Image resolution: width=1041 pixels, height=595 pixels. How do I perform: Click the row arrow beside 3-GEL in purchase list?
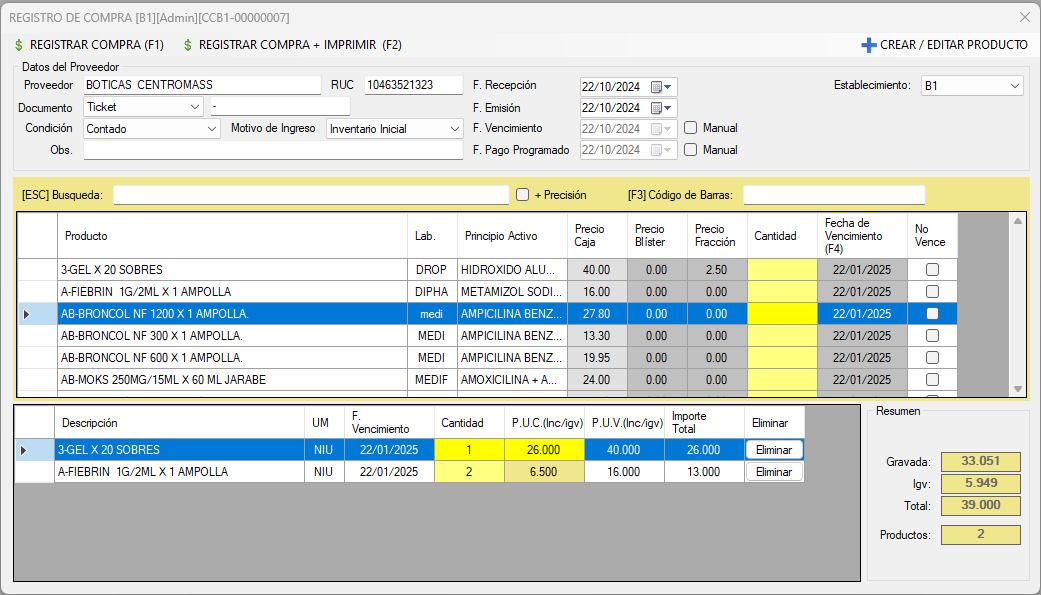click(24, 450)
